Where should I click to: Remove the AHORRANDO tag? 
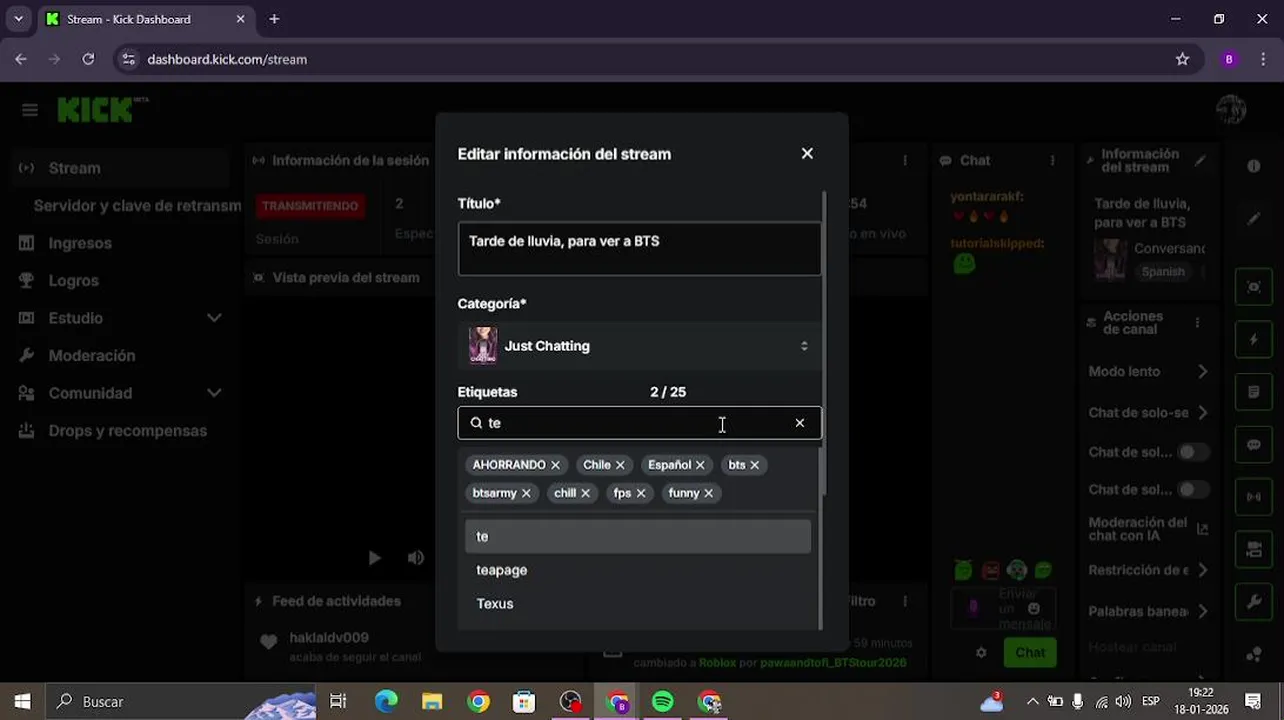click(555, 465)
